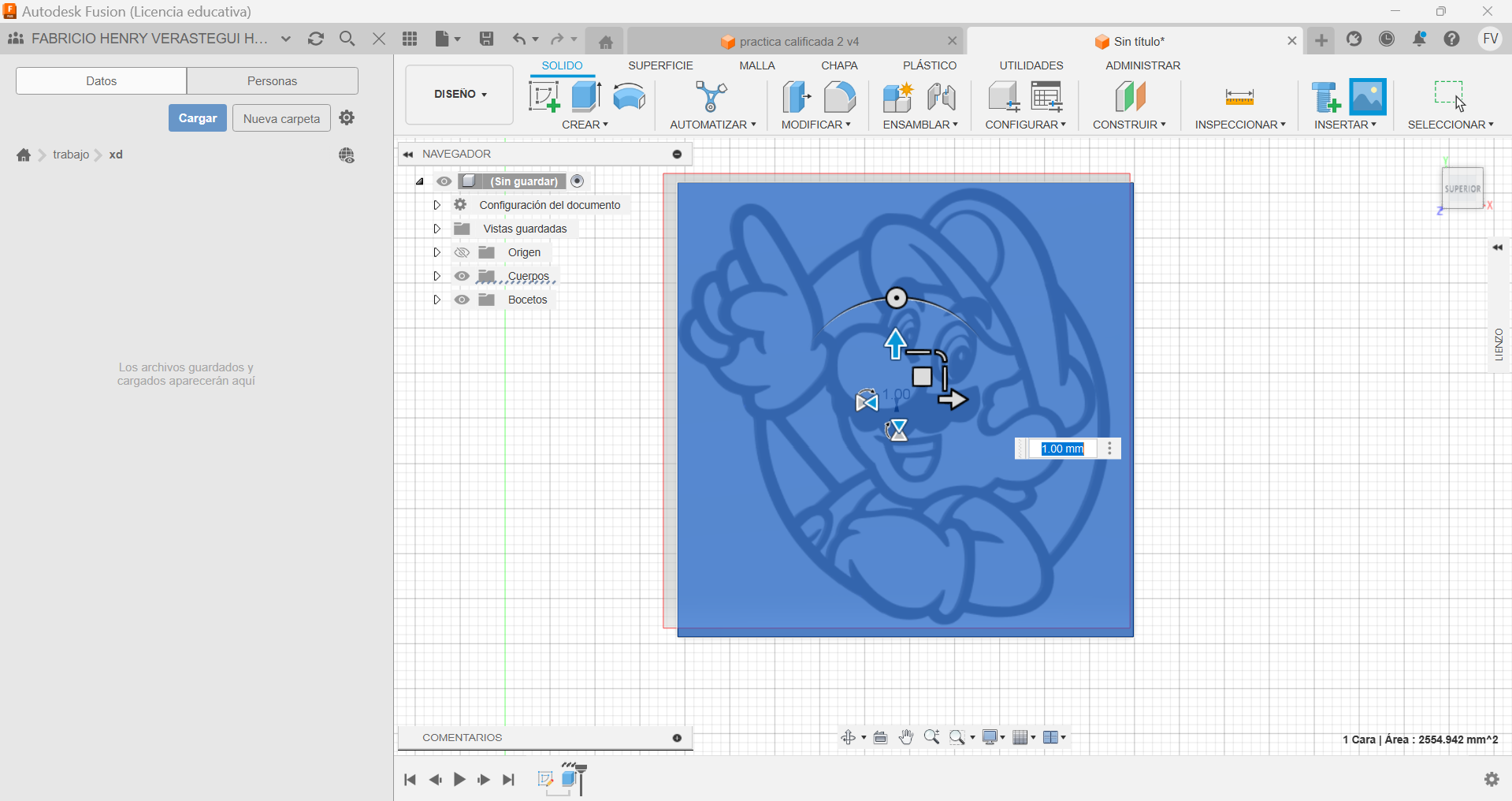Expand Configuración del documento node

coord(437,205)
